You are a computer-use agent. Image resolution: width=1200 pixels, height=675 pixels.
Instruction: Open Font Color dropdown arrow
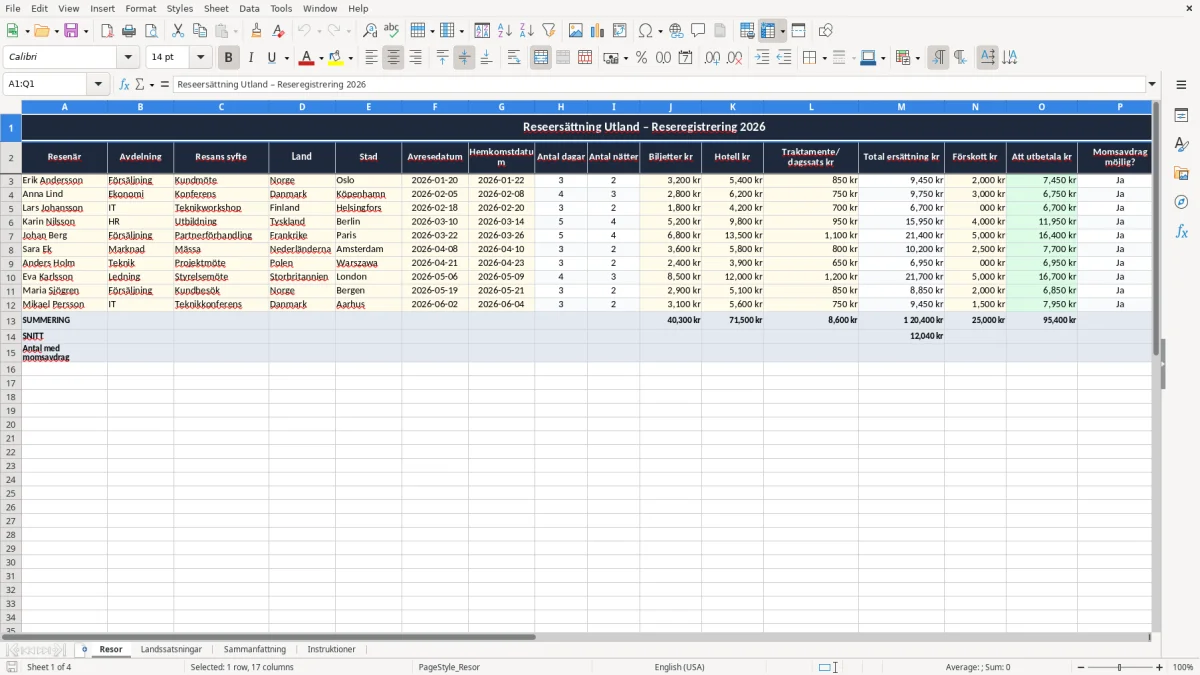[x=320, y=58]
